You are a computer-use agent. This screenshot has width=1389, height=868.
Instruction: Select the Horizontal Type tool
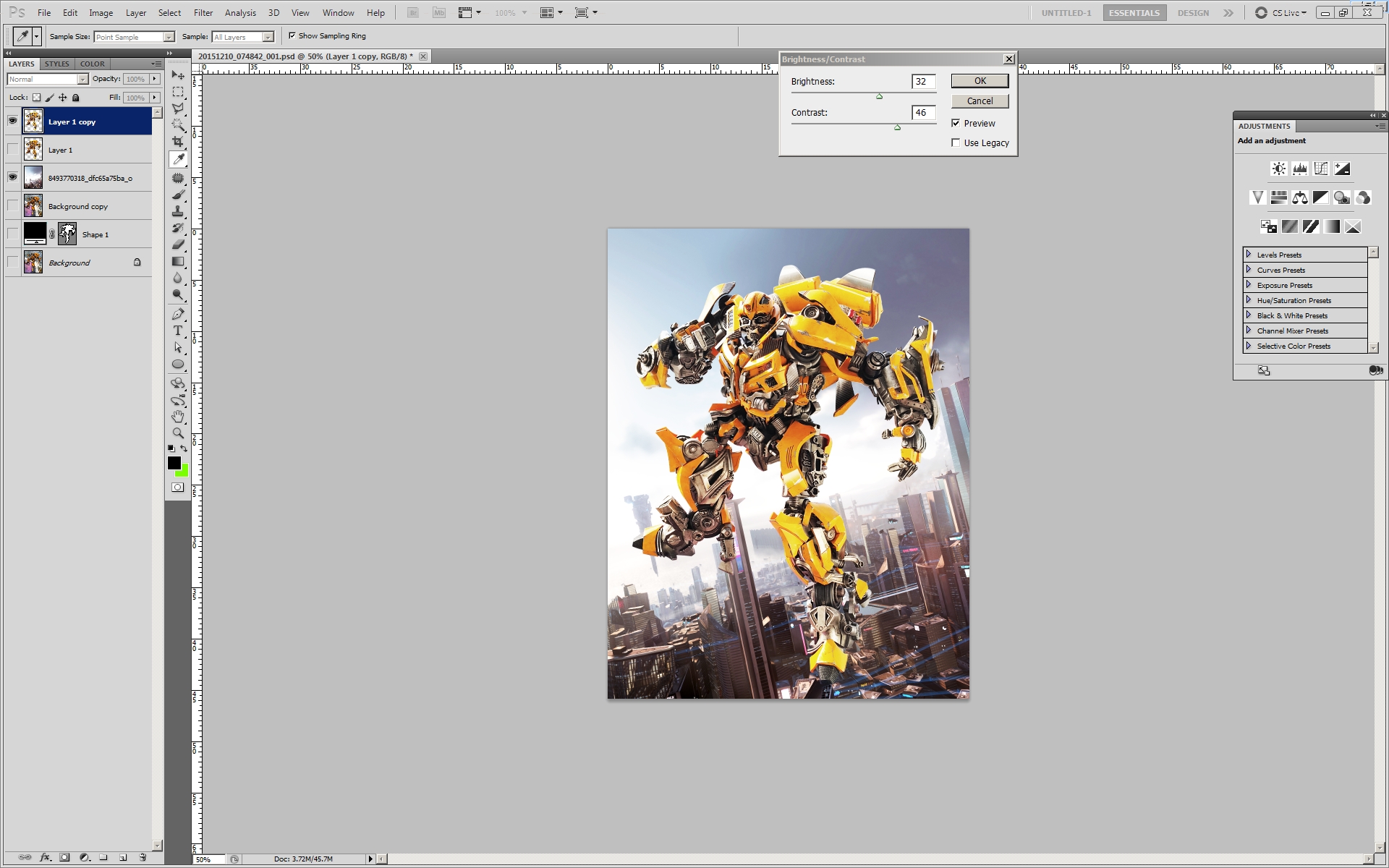coord(178,331)
